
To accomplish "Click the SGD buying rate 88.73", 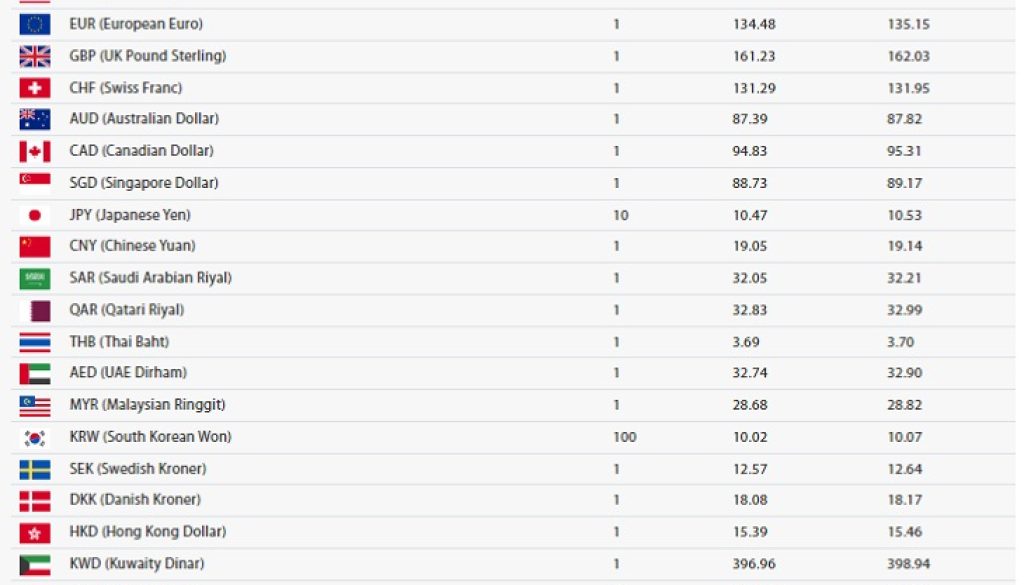I will [750, 183].
